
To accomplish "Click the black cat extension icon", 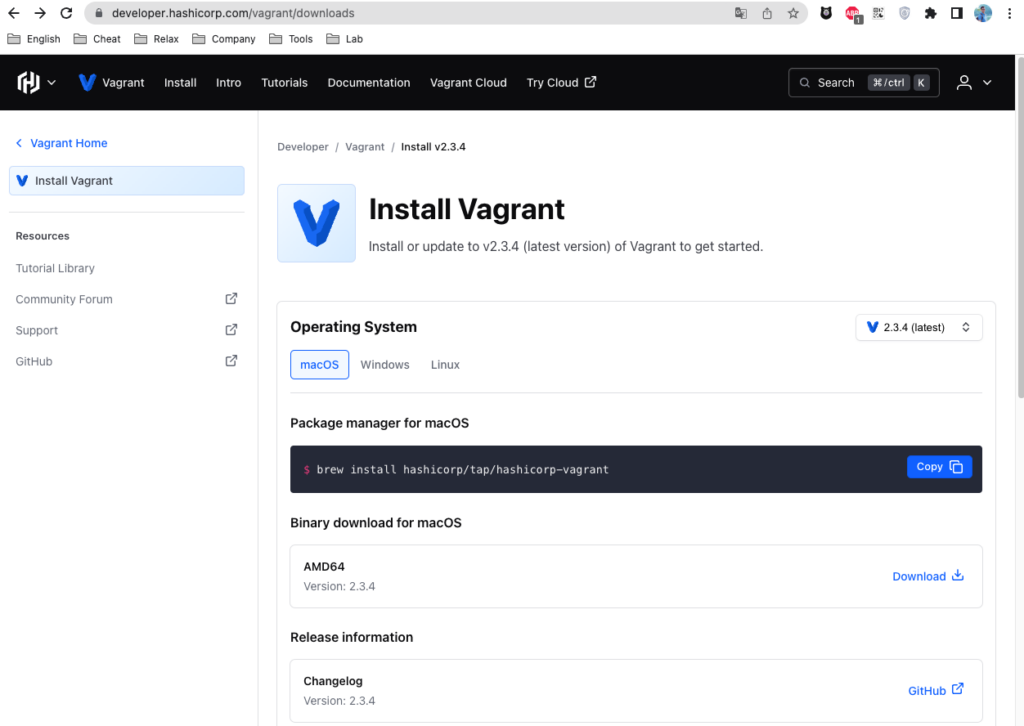I will (x=826, y=13).
